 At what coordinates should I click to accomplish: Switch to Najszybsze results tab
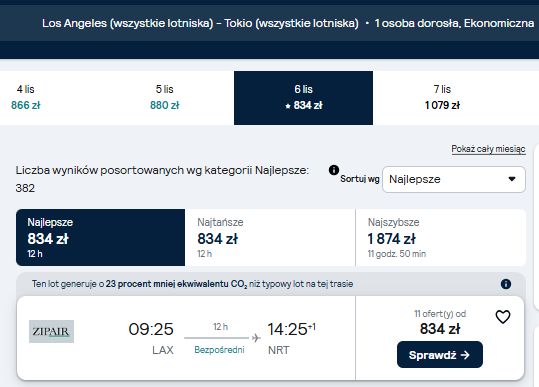tap(441, 237)
